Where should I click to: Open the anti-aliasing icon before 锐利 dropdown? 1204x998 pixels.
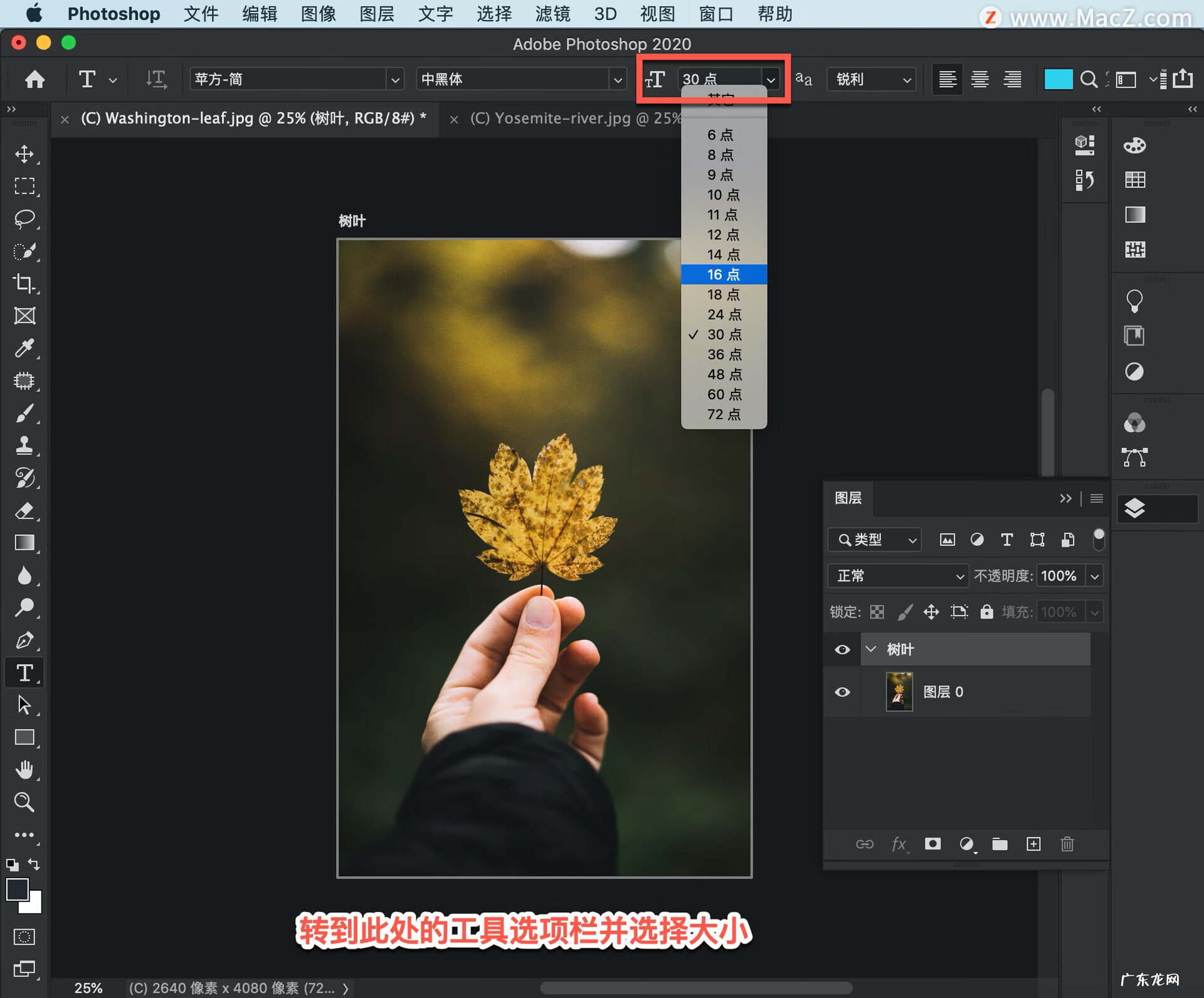[803, 79]
